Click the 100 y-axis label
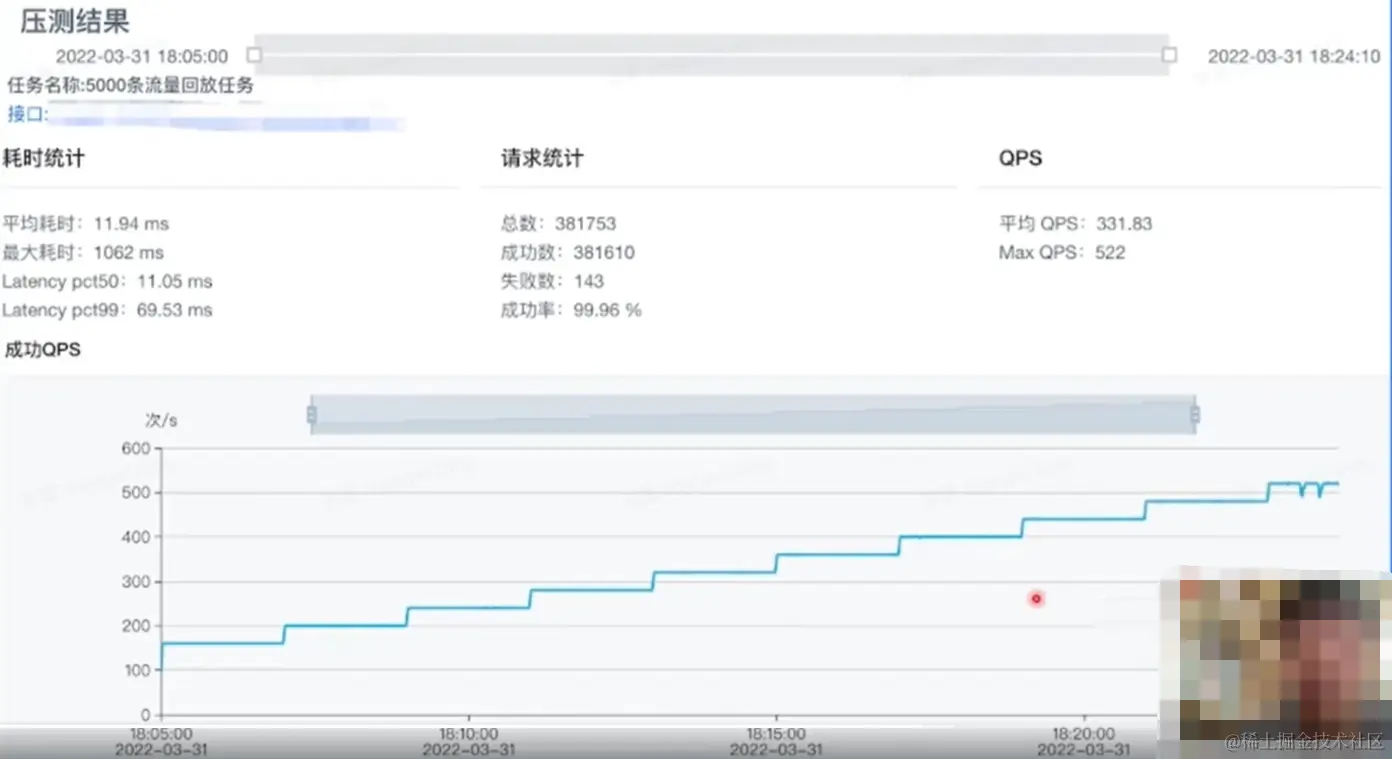 [136, 670]
